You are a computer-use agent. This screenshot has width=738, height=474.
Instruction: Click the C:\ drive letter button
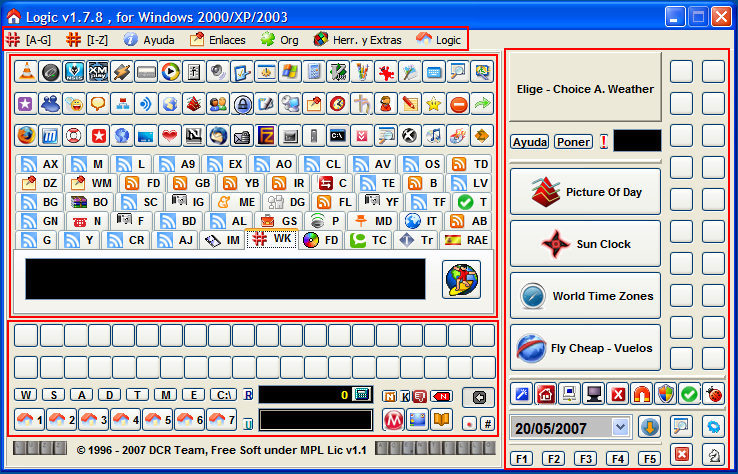click(223, 394)
